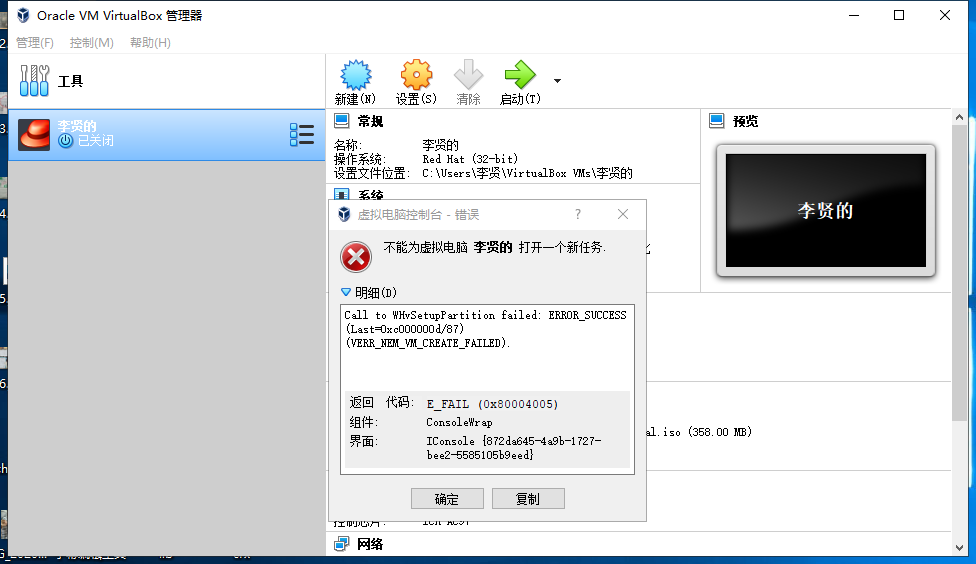Screen dimensions: 976x564
Task: Open the 控制(M) menu
Action: coord(92,42)
